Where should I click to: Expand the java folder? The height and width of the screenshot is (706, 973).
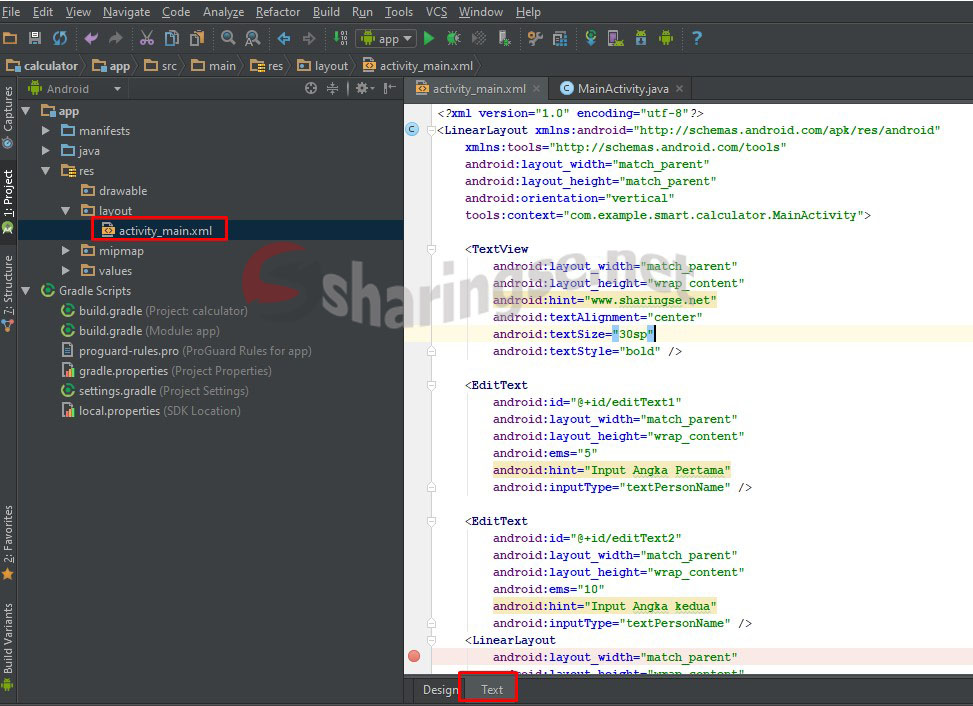(x=45, y=151)
